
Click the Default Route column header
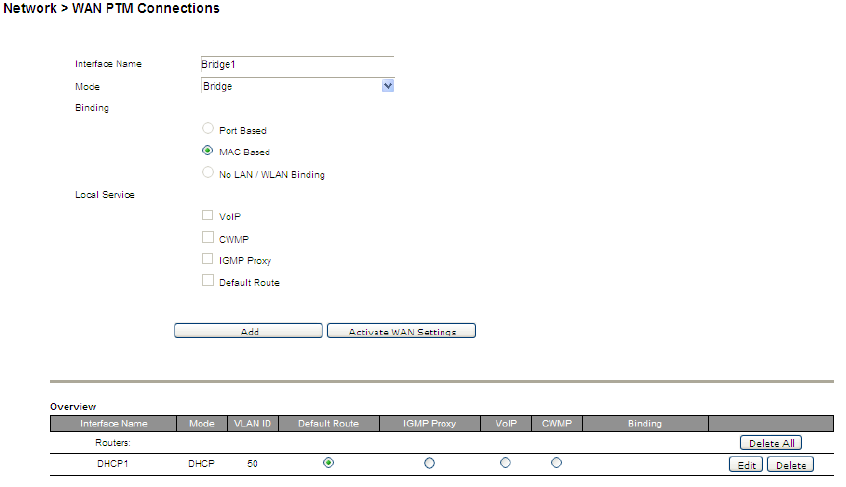click(x=329, y=423)
